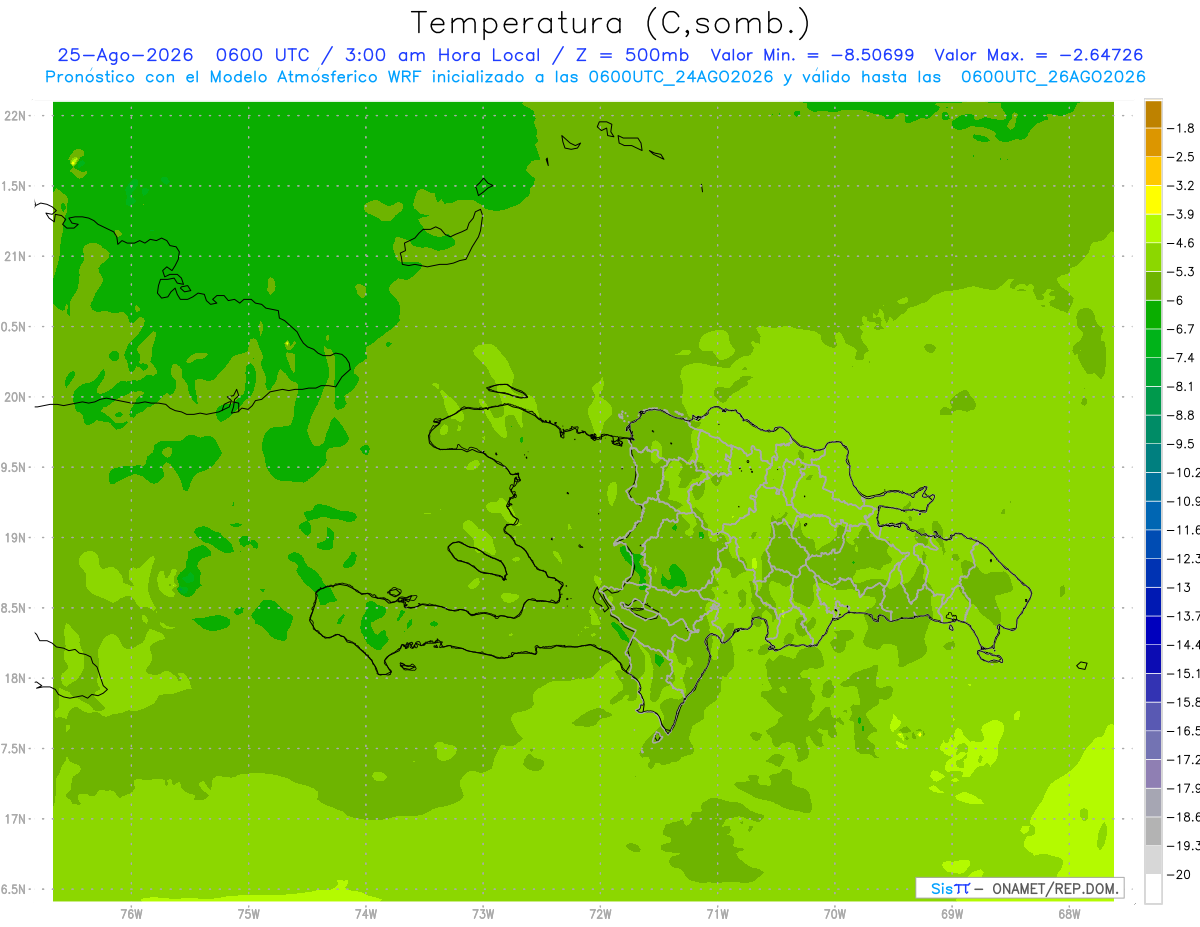This screenshot has height=927, width=1200.
Task: Select the '0600UTC_26AGO2026' valid-until timestamp
Action: pos(1053,77)
